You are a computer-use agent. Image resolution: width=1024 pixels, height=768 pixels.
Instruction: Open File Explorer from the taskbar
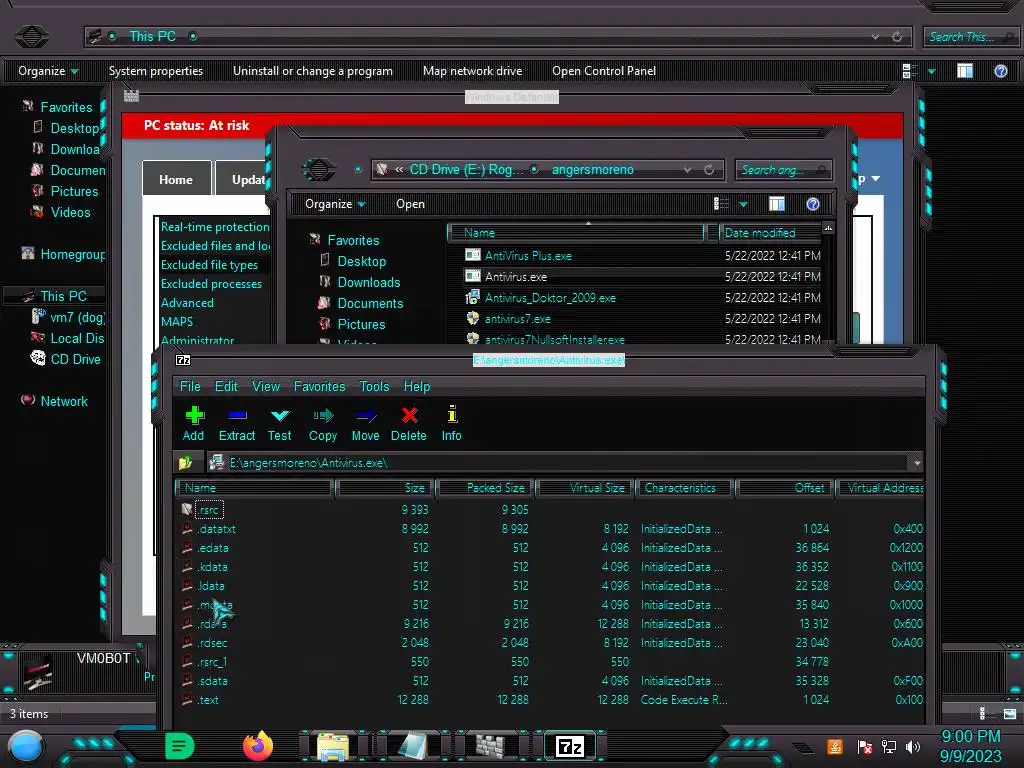pos(333,746)
